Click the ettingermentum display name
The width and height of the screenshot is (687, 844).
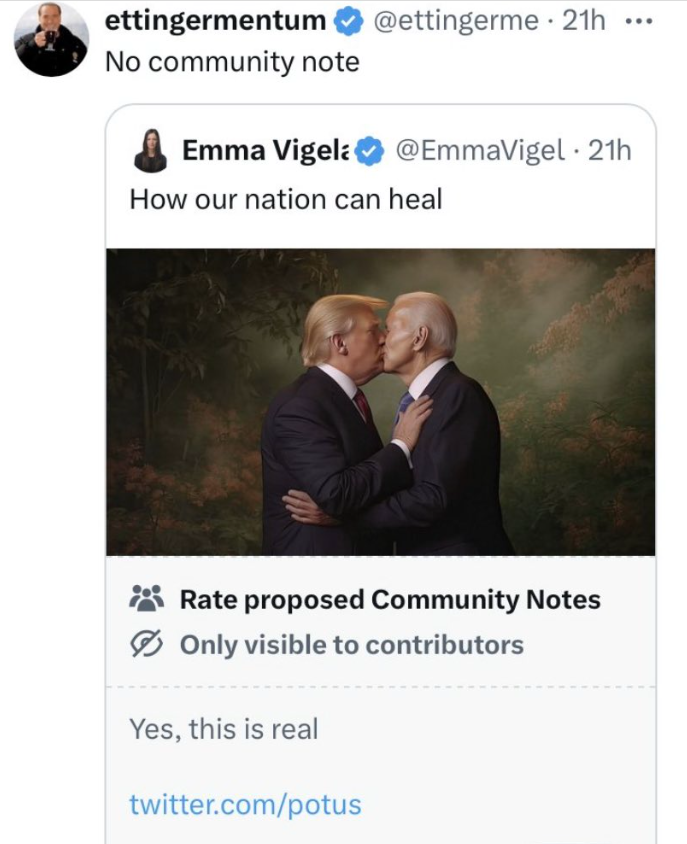coord(215,20)
